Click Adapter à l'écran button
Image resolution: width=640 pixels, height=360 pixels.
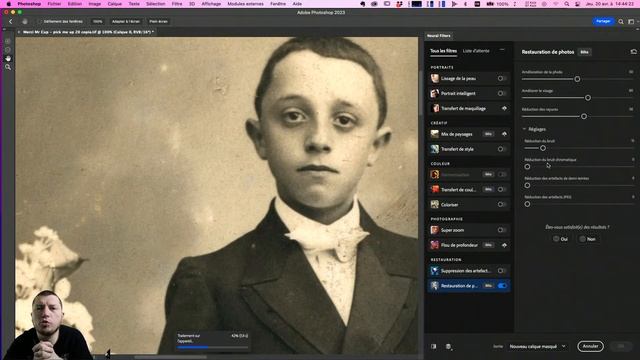pyautogui.click(x=126, y=21)
